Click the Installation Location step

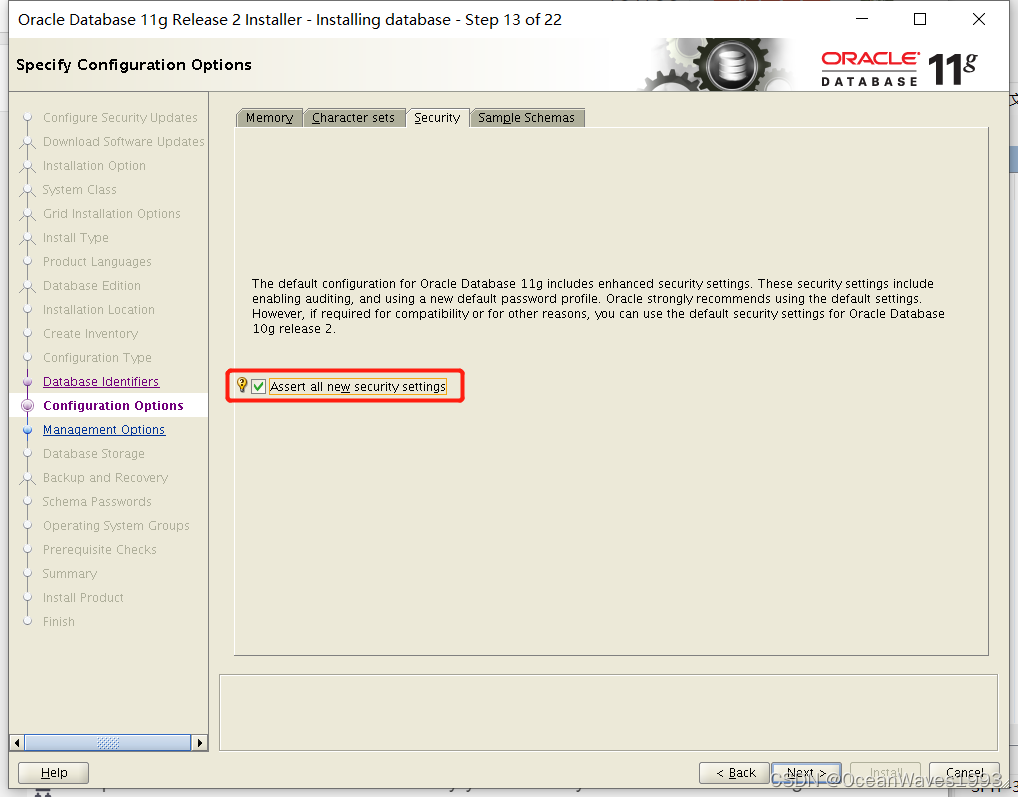tap(99, 310)
